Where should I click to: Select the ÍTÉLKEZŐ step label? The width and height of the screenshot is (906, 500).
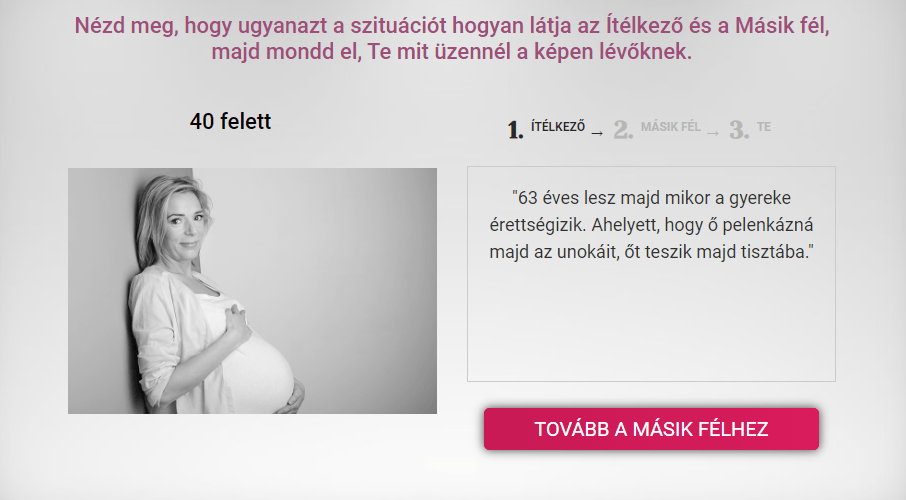coord(558,127)
